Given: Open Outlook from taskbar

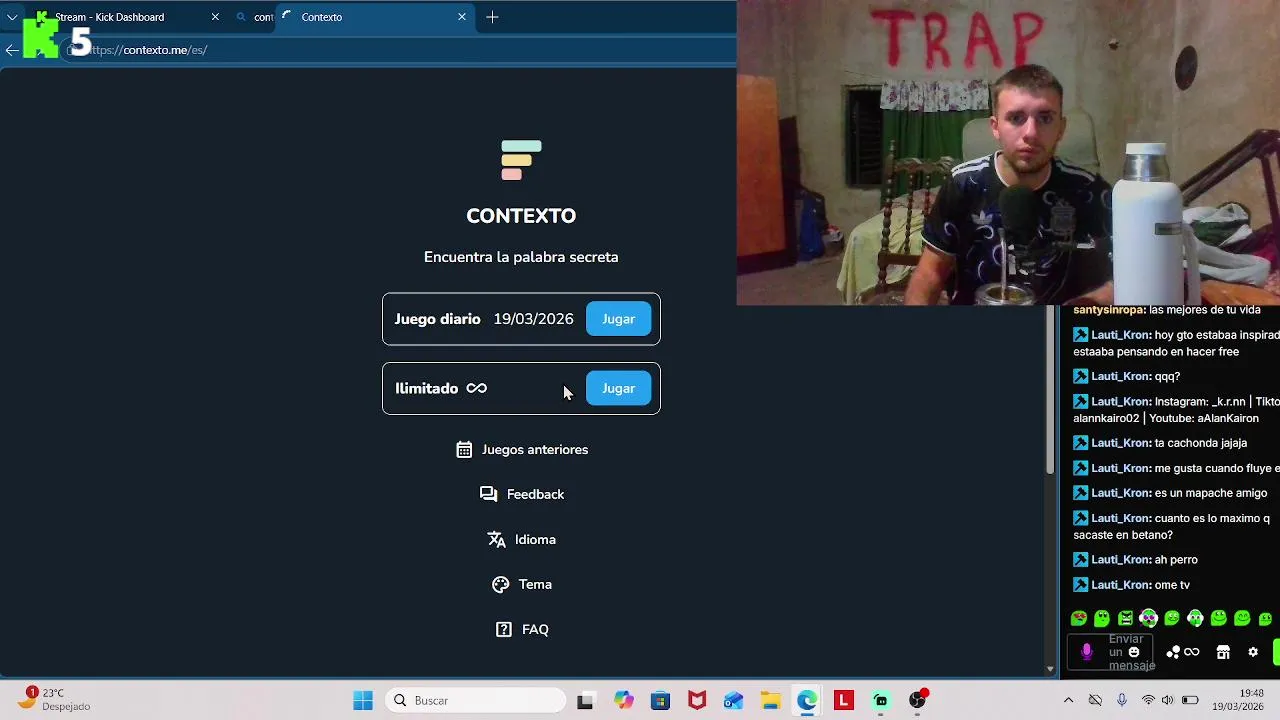Looking at the screenshot, I should [734, 701].
